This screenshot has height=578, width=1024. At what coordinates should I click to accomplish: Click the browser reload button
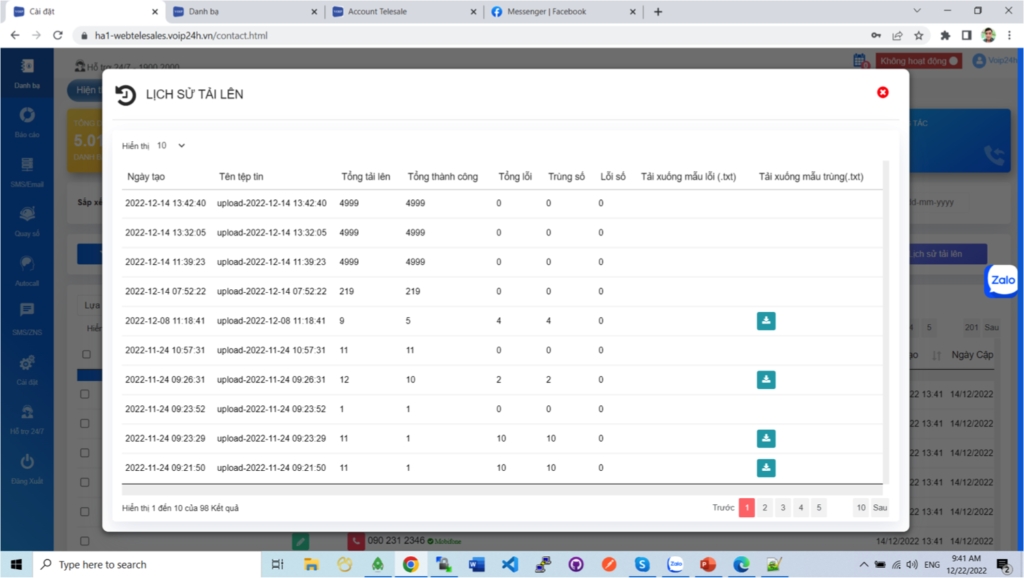57,35
